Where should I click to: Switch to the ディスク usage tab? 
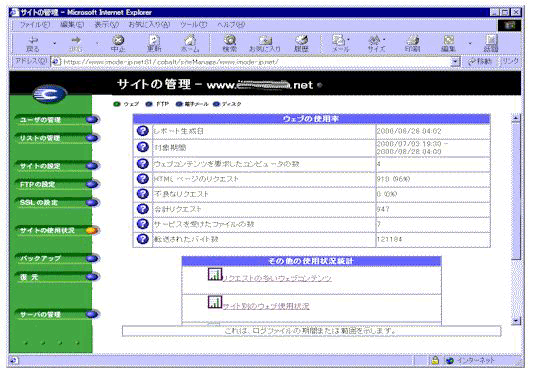[227, 104]
